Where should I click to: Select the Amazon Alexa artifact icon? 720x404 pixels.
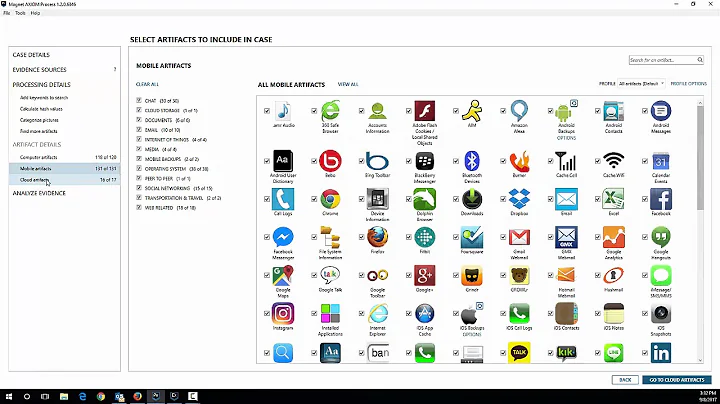(519, 111)
